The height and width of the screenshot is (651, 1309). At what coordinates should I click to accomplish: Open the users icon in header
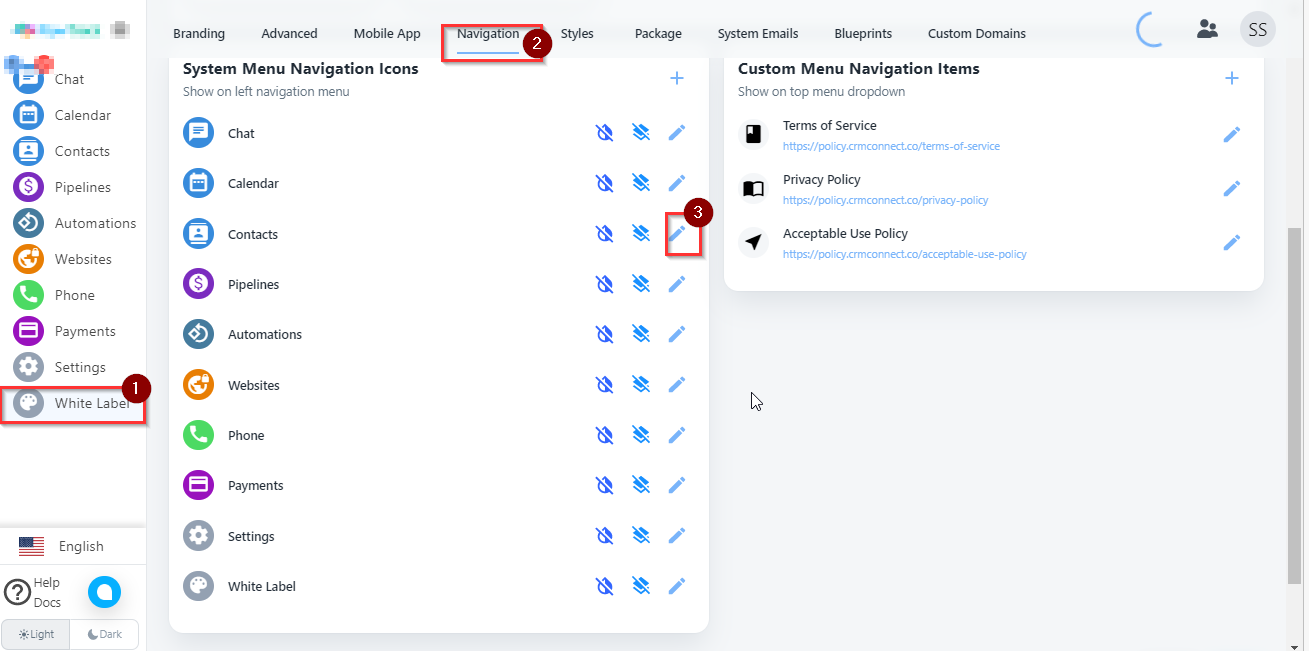click(1207, 30)
